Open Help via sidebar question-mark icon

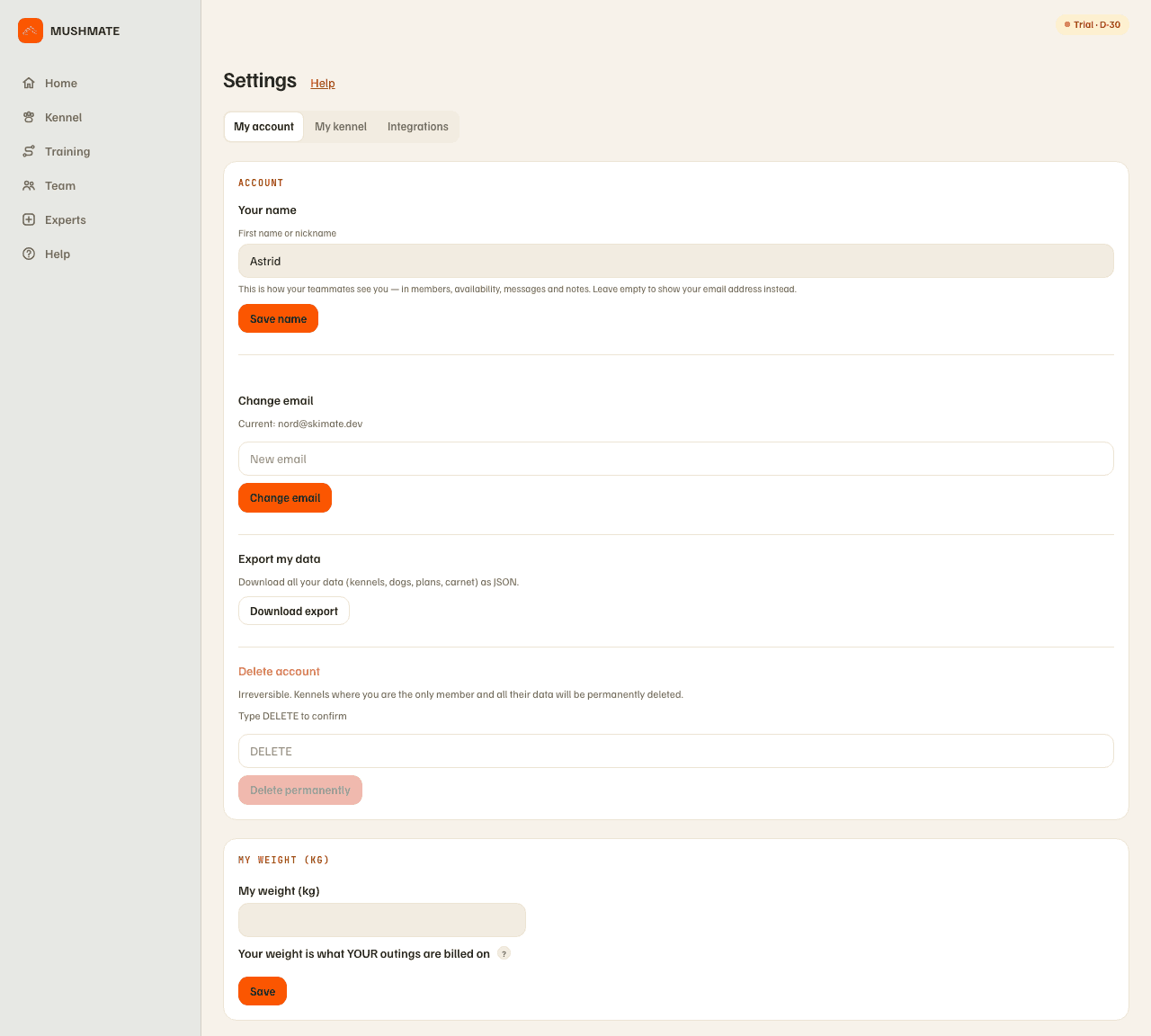[29, 254]
